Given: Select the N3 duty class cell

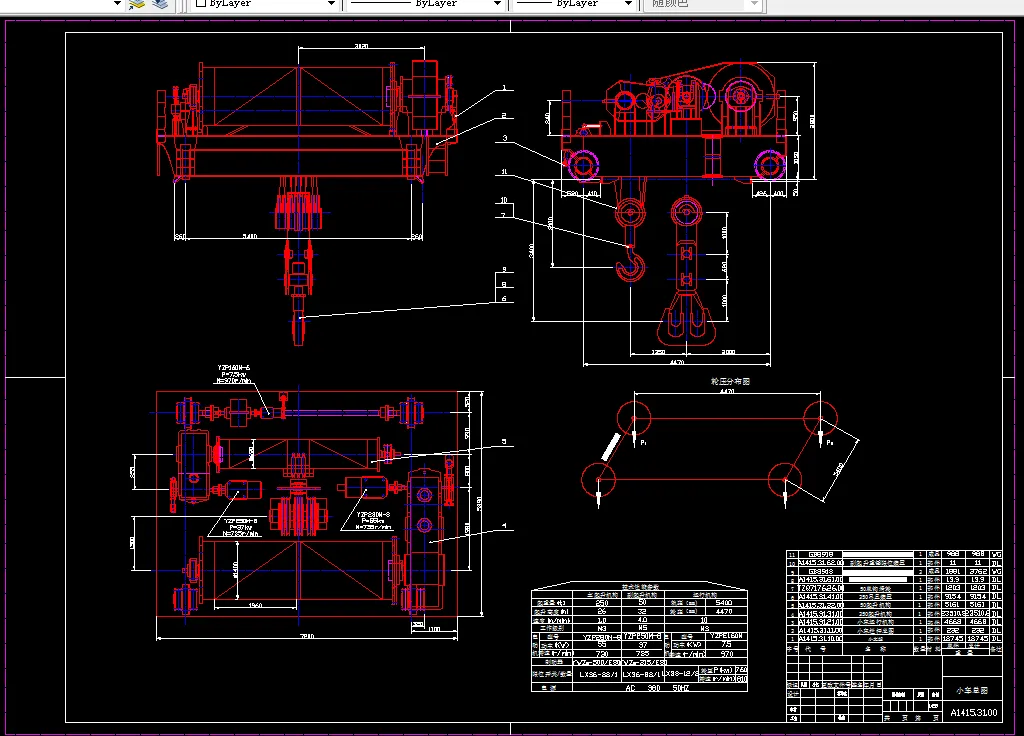Looking at the screenshot, I should click(x=601, y=628).
